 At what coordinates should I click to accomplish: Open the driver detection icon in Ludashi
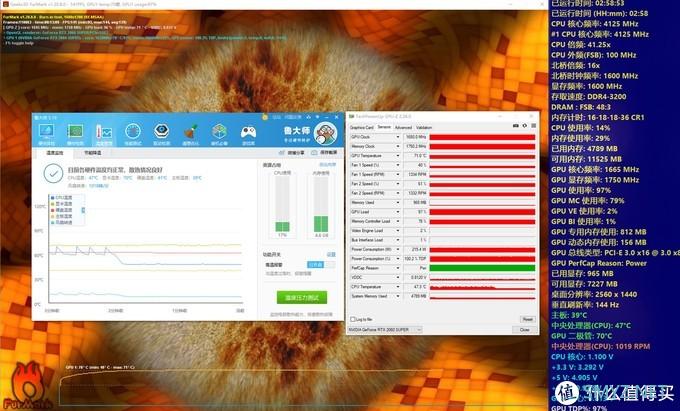(161, 132)
